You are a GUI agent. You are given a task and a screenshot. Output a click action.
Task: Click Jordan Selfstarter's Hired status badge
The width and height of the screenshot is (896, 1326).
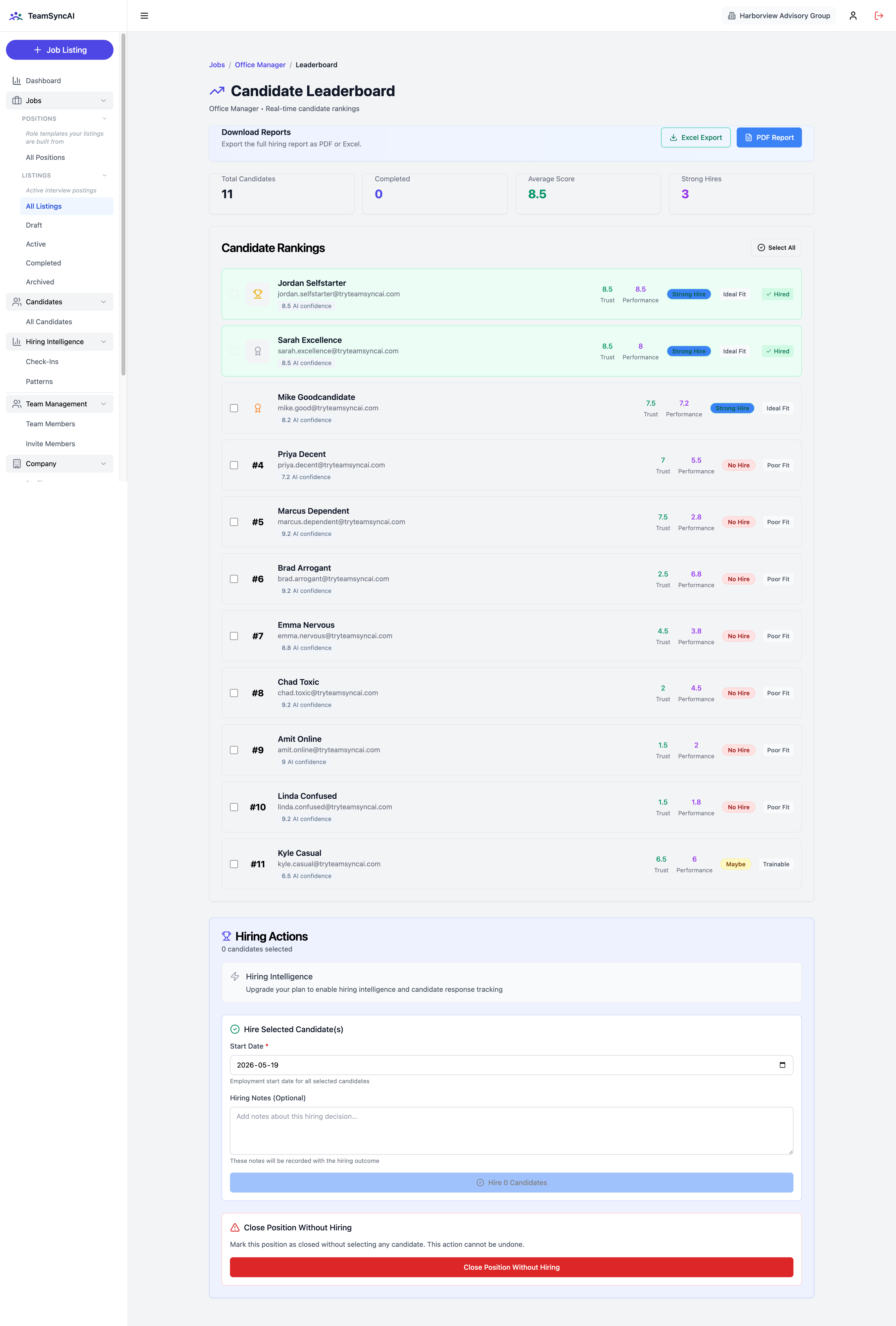[x=777, y=294]
